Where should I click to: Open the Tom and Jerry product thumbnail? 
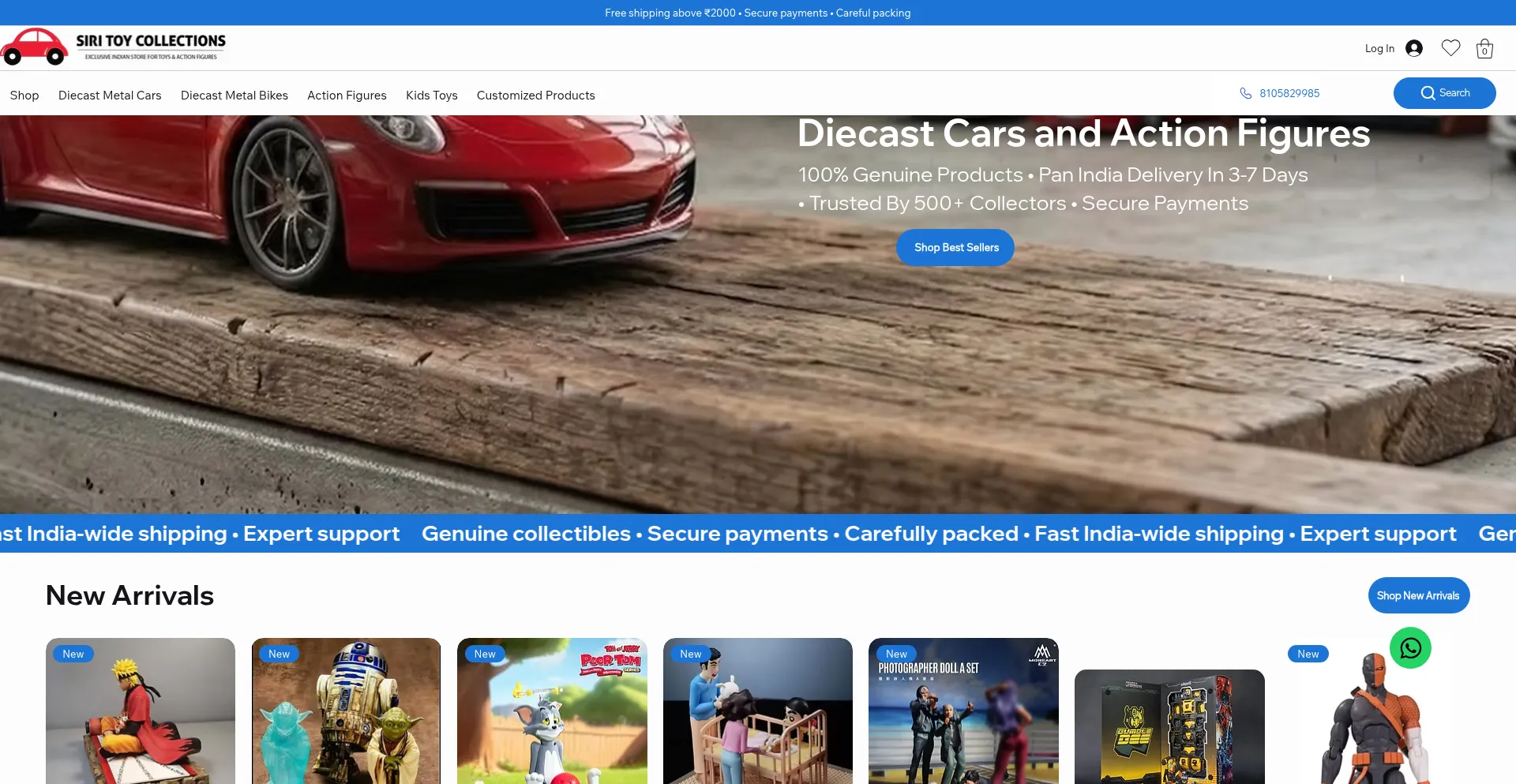pyautogui.click(x=552, y=711)
